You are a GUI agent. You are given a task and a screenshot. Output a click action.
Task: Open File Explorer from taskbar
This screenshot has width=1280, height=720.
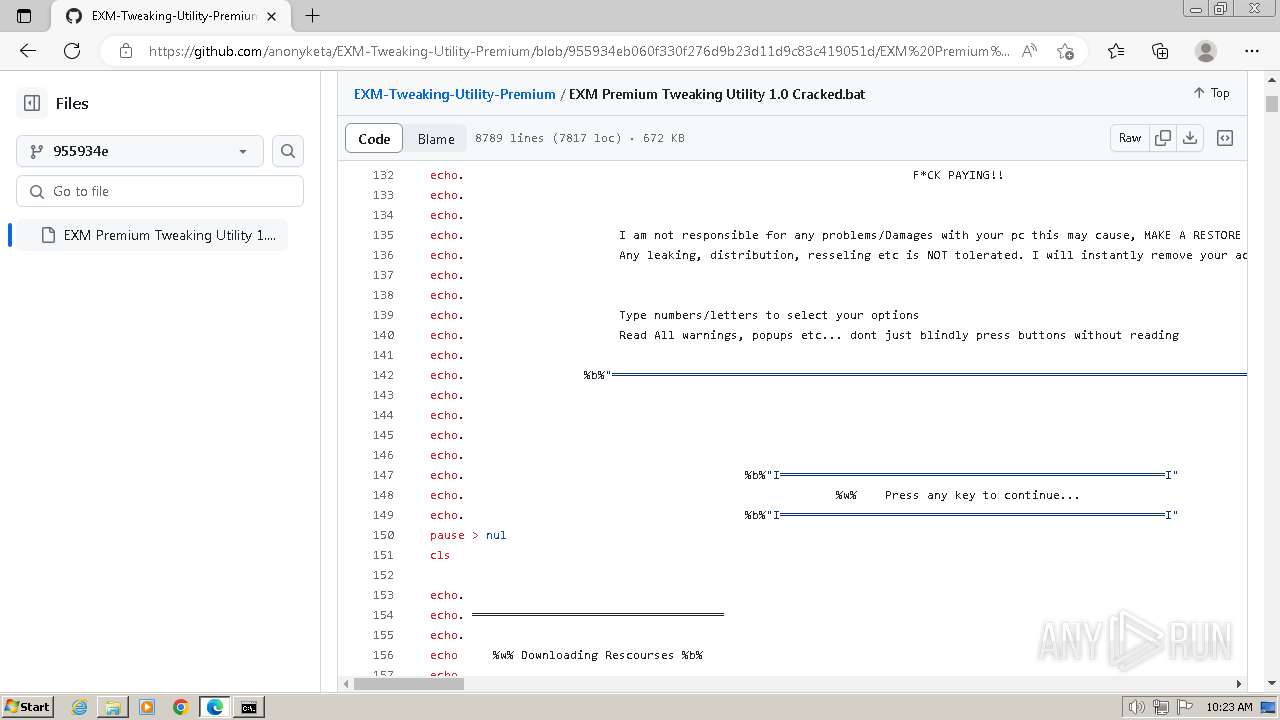(113, 707)
